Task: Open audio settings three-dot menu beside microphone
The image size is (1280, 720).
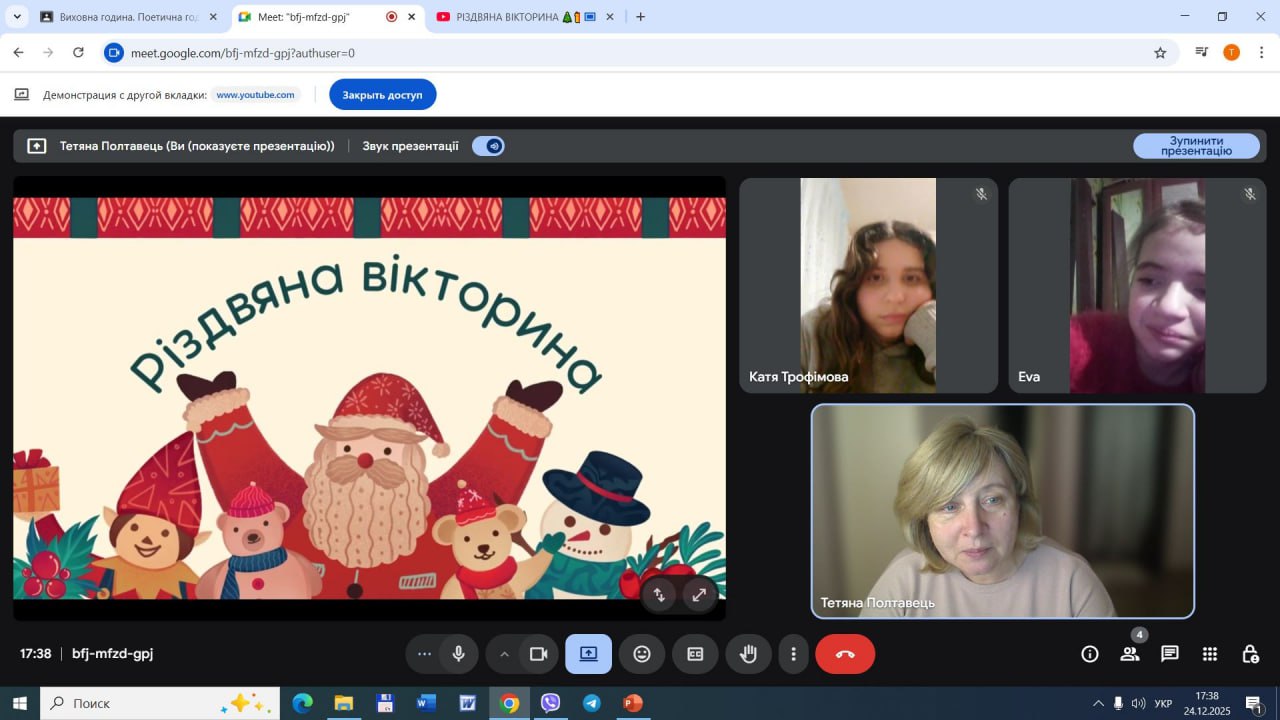Action: pyautogui.click(x=424, y=654)
